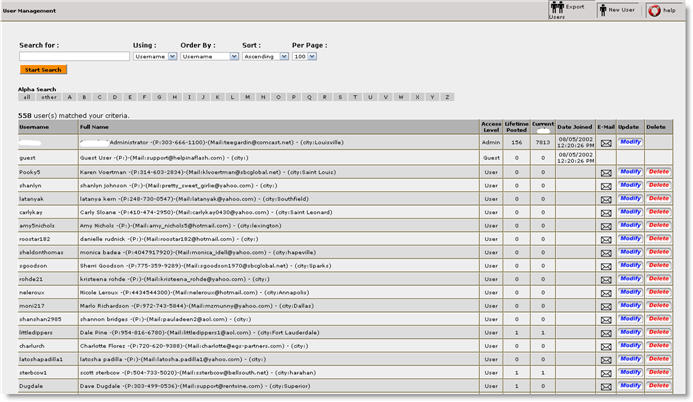Click Filter Alpha Search letter H
Screen dimensions: 693x402
[175, 97]
